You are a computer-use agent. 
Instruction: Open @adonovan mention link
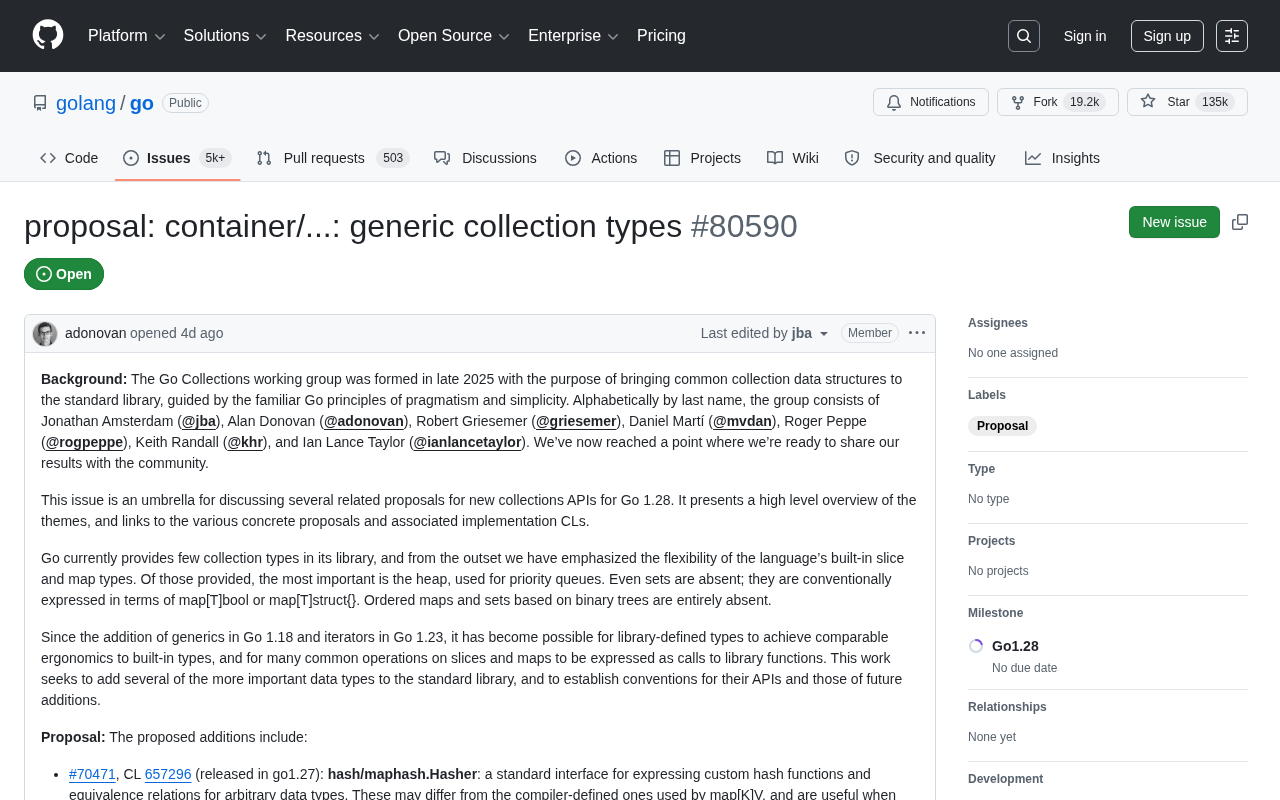point(364,421)
